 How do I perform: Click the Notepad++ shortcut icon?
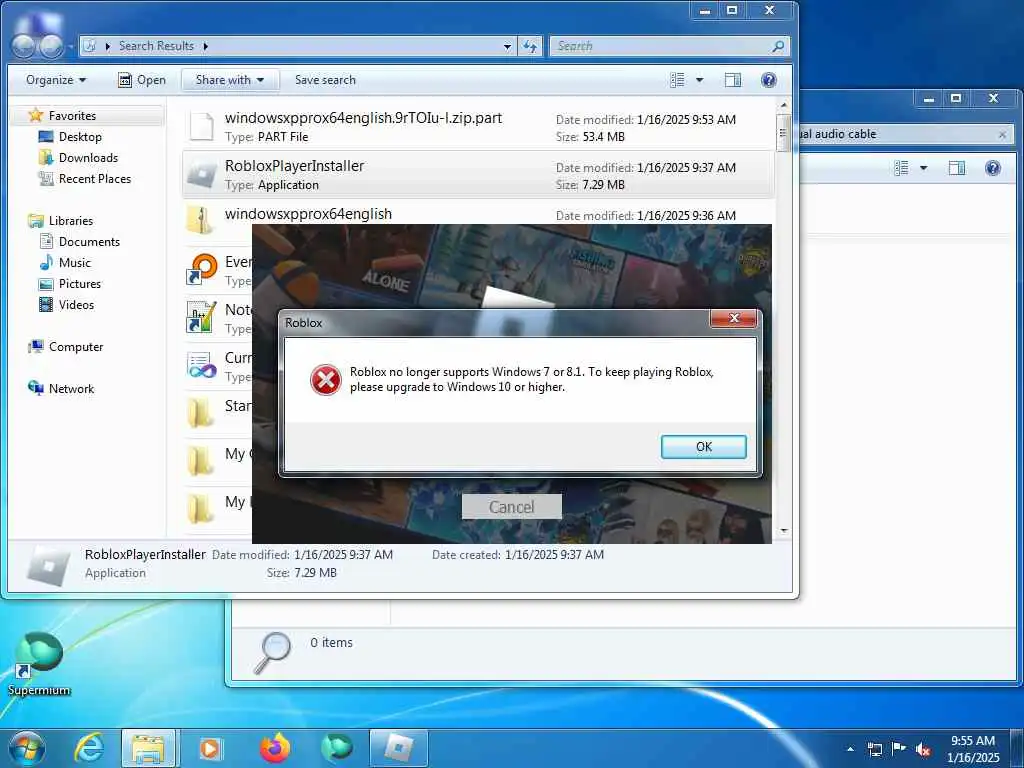coord(201,317)
